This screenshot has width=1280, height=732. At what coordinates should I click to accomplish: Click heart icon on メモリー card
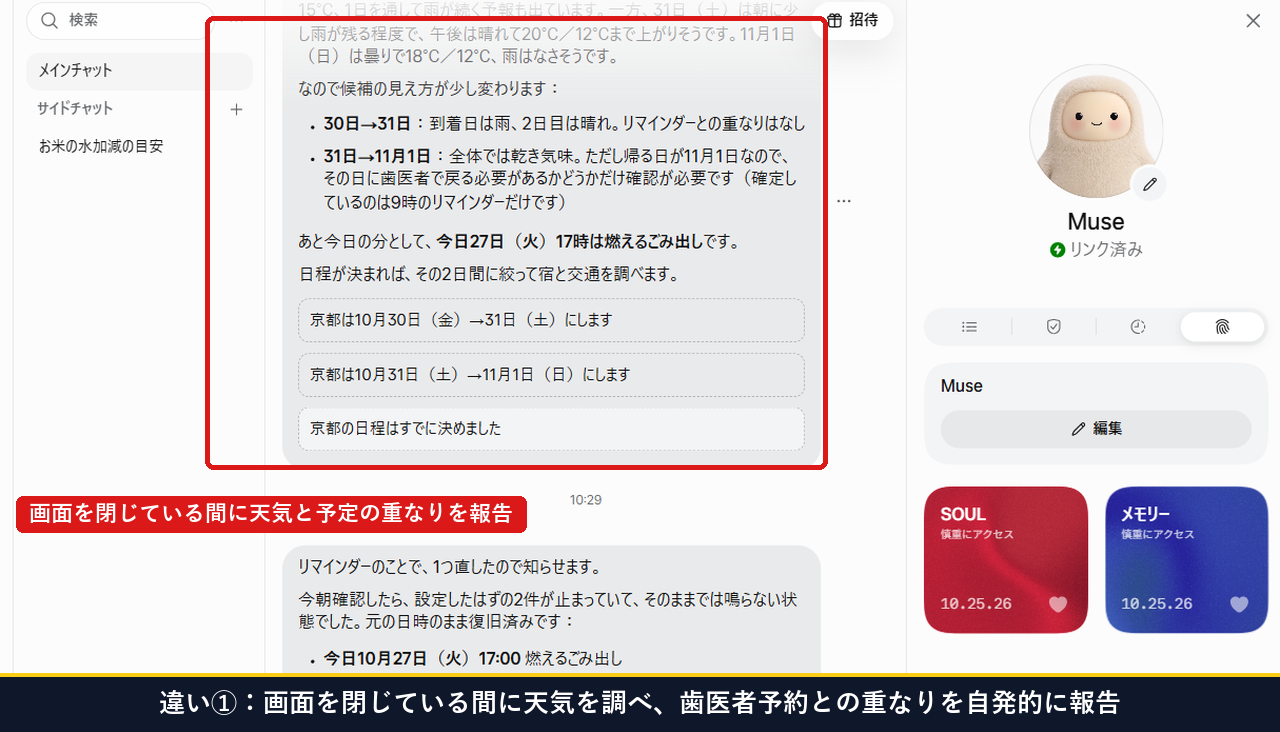[x=1239, y=604]
